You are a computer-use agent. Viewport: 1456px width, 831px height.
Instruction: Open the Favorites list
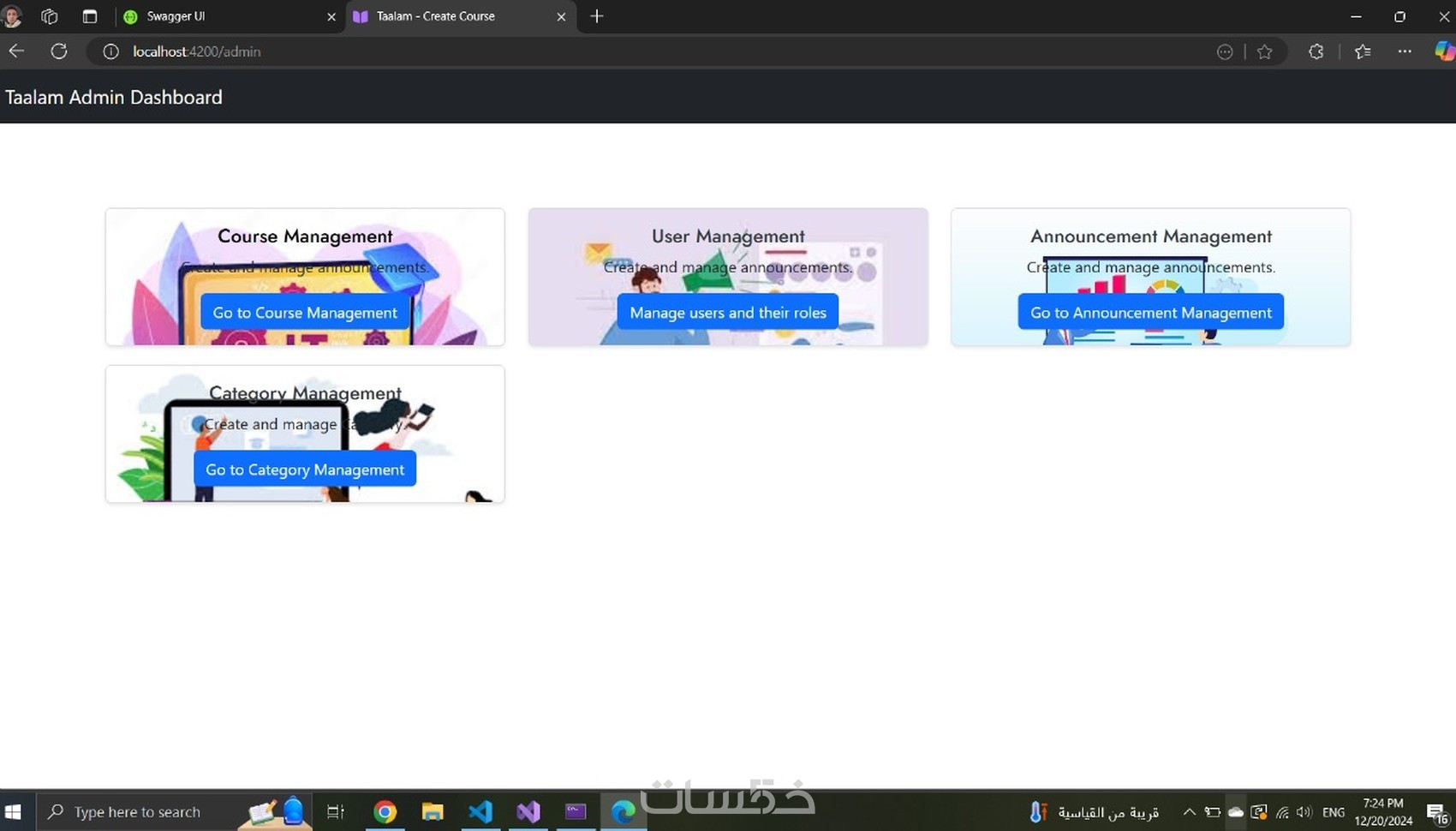1363,52
